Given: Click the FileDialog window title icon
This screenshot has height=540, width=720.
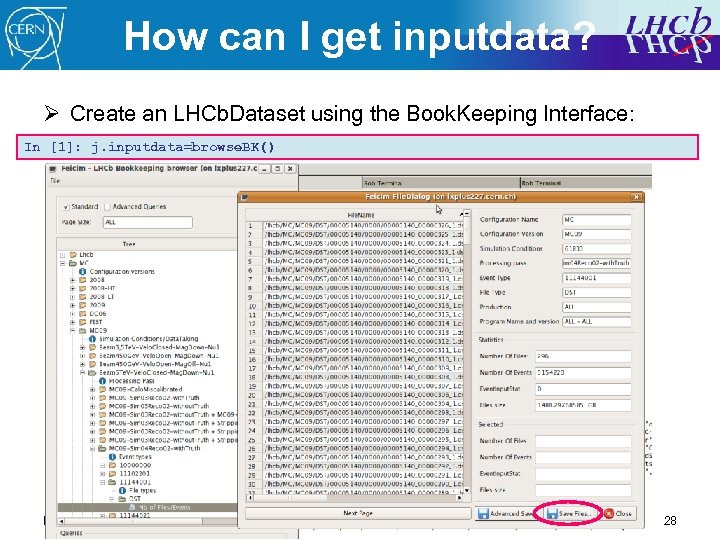Looking at the screenshot, I should tap(245, 197).
